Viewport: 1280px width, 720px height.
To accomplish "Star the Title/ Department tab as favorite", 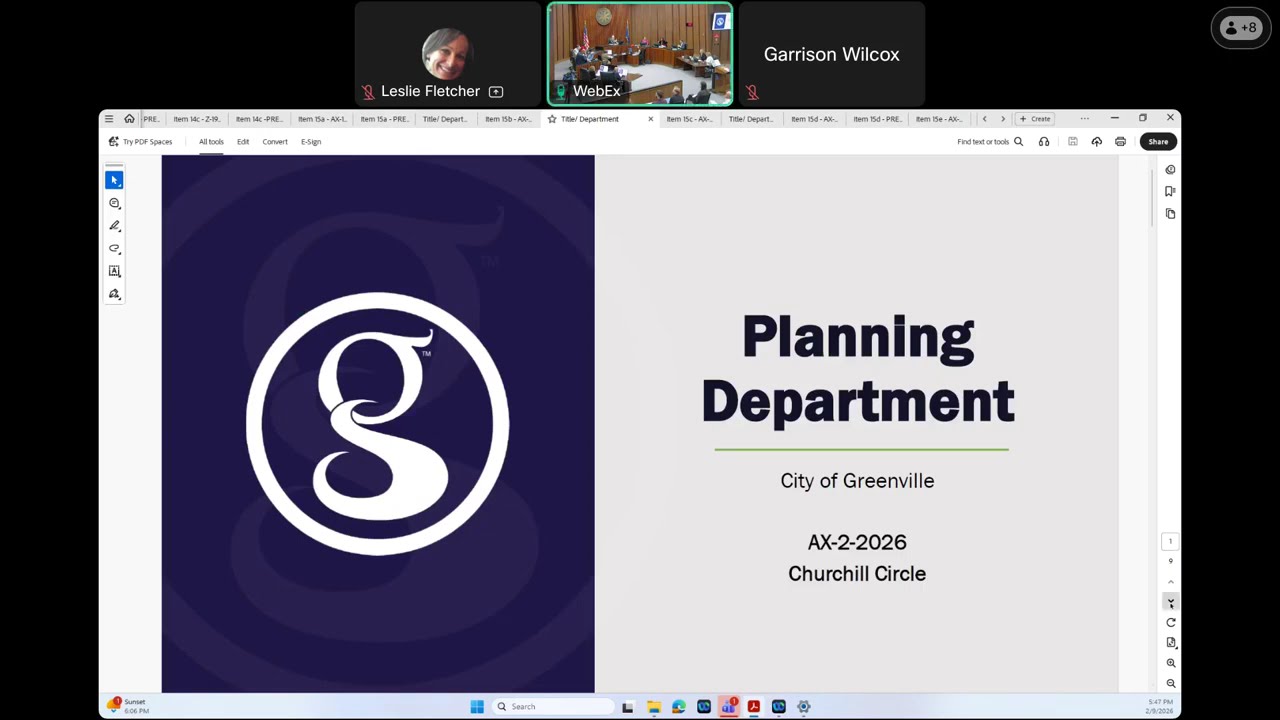I will [x=551, y=119].
